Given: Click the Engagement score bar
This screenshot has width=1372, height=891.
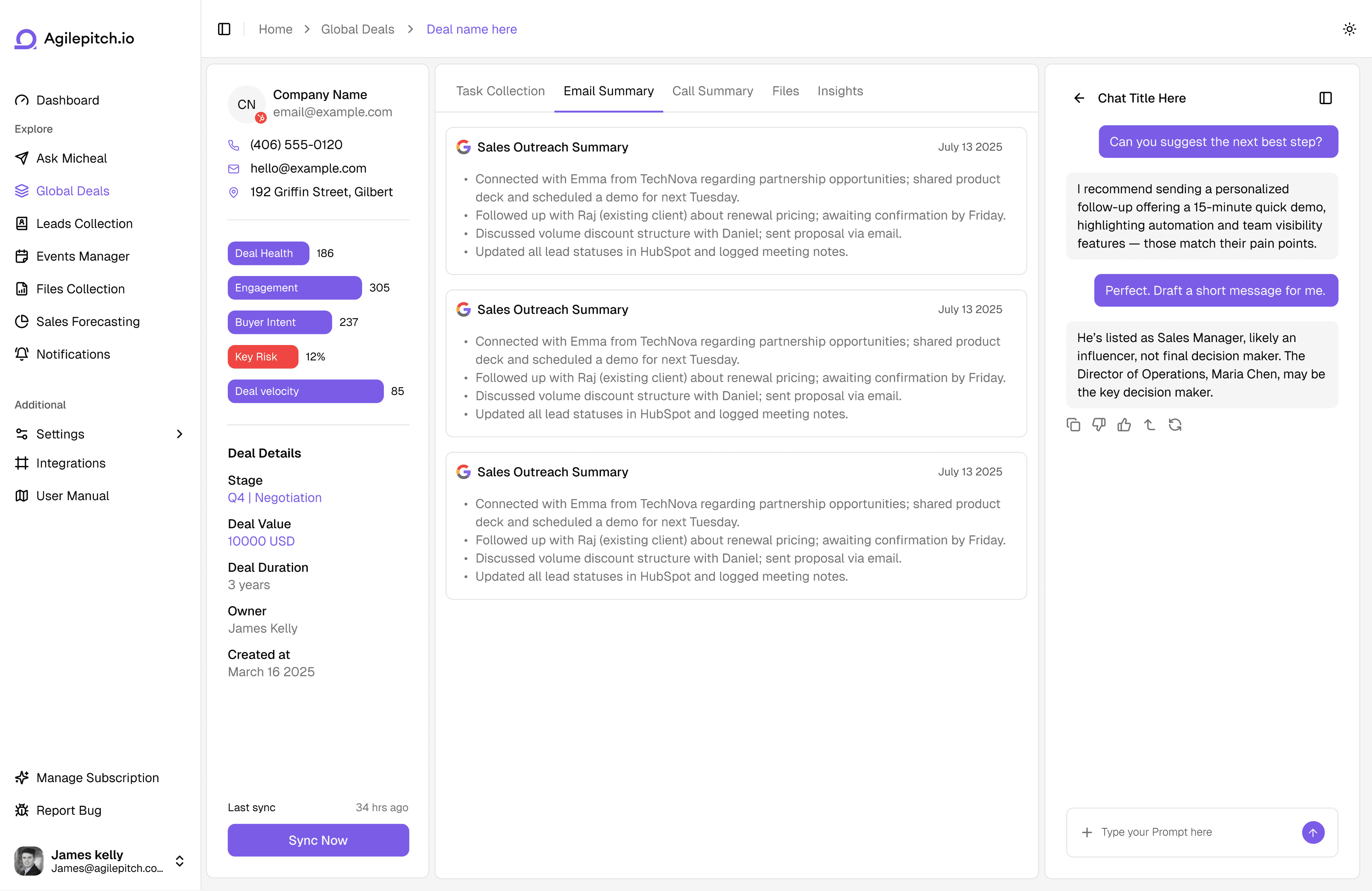Looking at the screenshot, I should 294,288.
